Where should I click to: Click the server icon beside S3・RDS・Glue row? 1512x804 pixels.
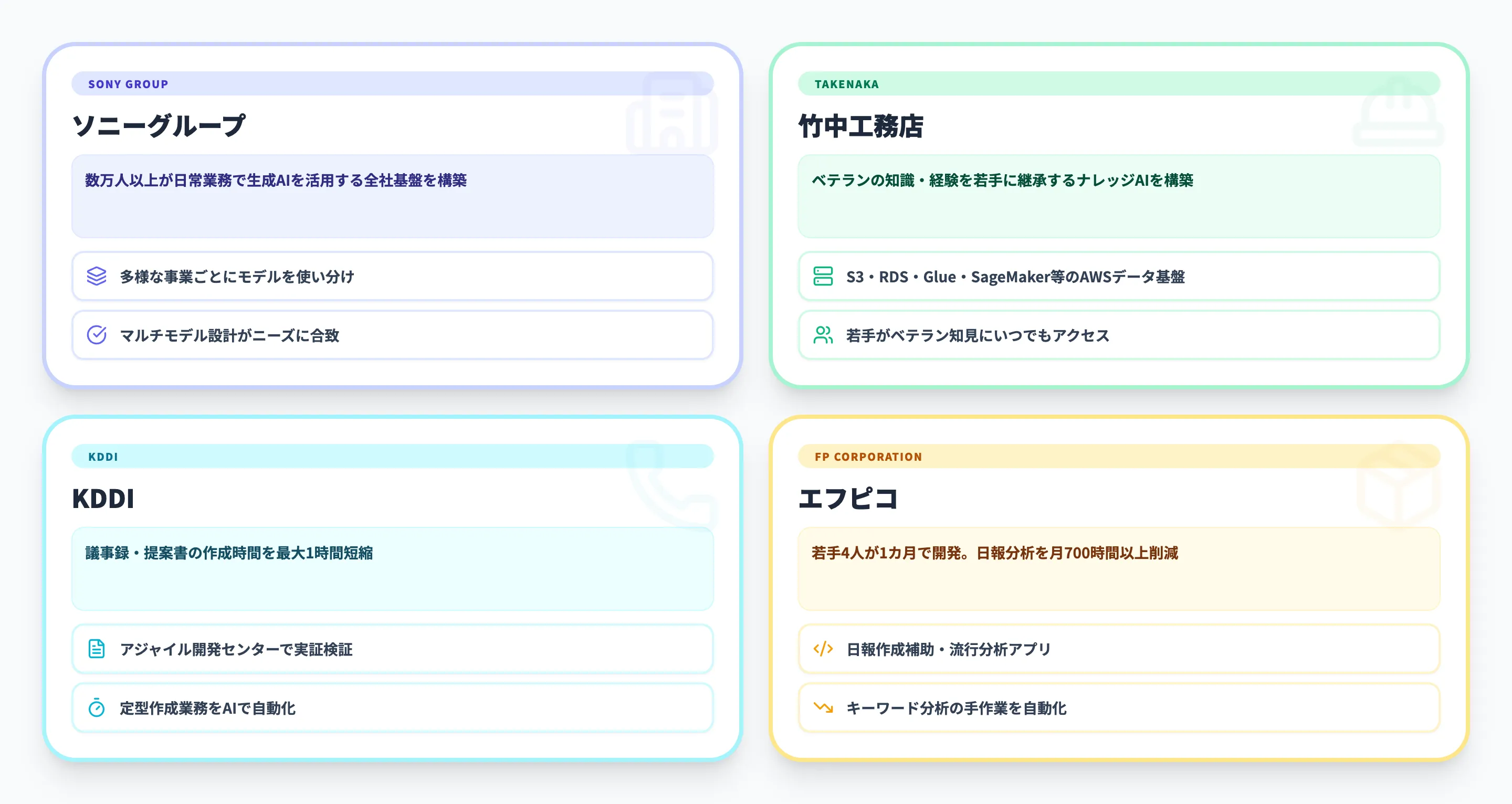point(823,276)
